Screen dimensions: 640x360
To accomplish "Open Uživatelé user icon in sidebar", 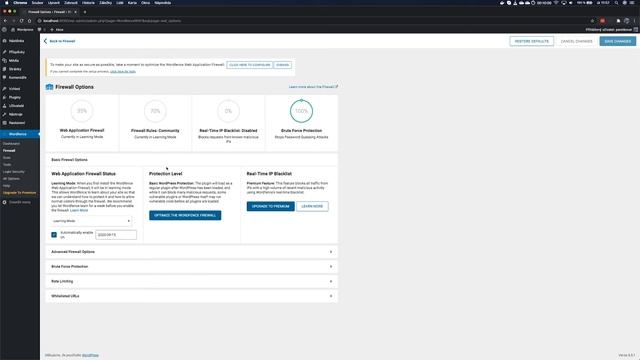I will pyautogui.click(x=4, y=106).
